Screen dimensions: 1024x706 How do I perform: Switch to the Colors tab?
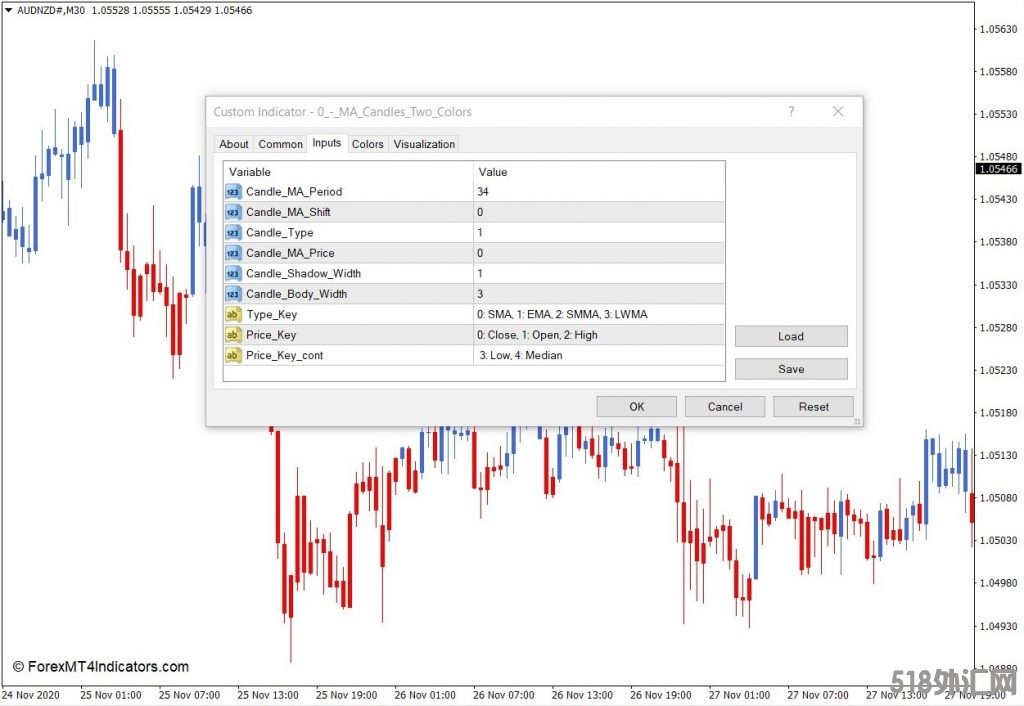pos(367,144)
